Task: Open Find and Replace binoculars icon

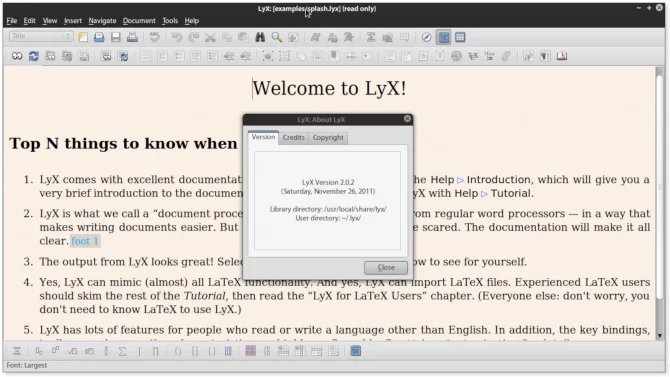Action: click(260, 37)
